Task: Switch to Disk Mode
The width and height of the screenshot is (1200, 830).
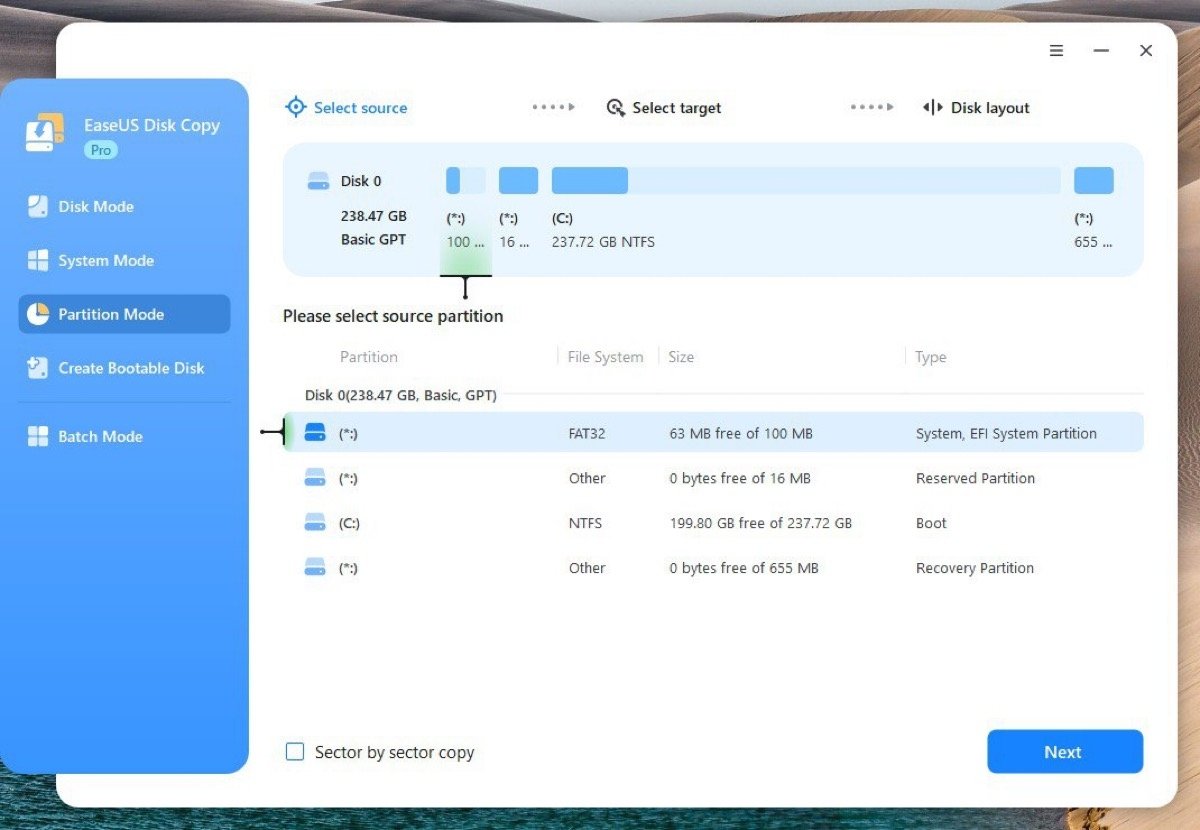Action: click(x=124, y=207)
